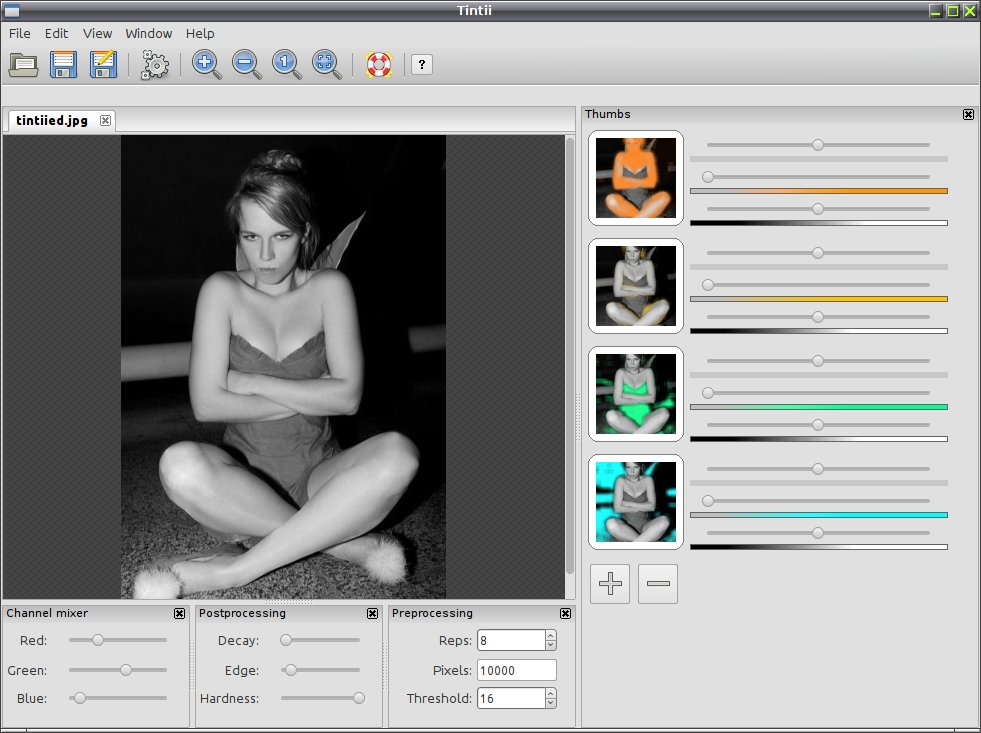Open the Edit menu
The image size is (981, 733).
[x=56, y=34]
